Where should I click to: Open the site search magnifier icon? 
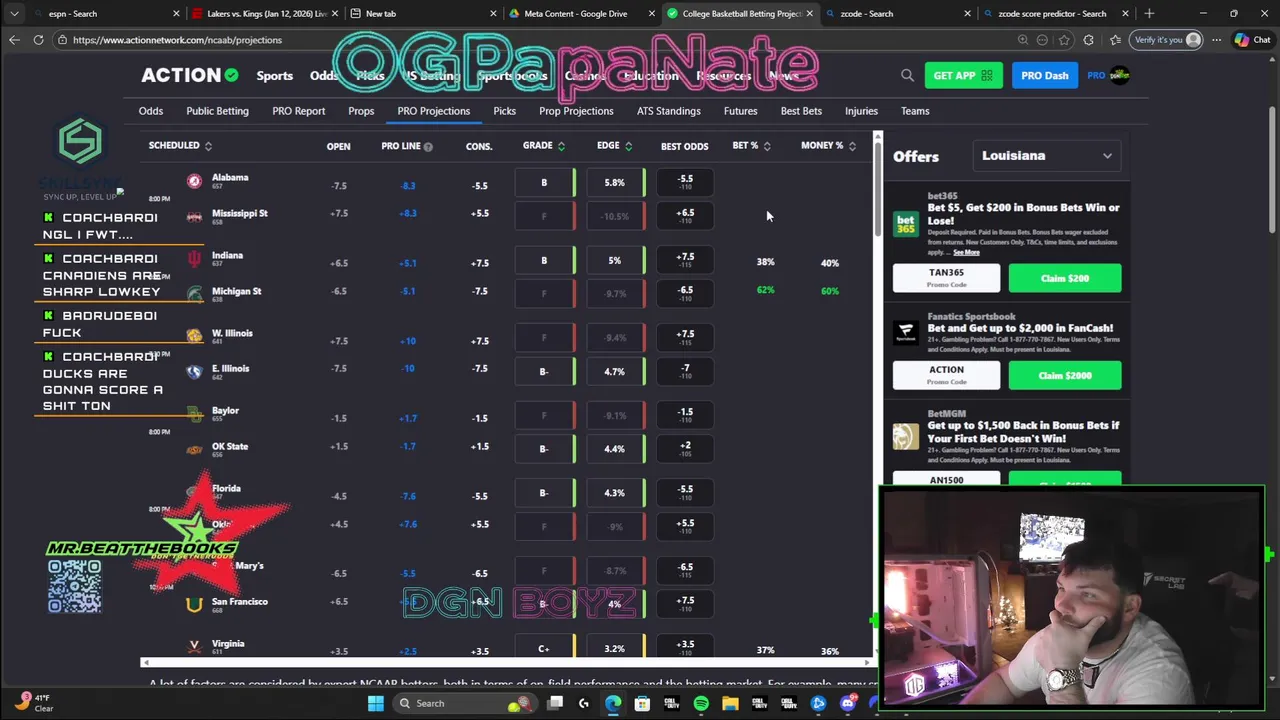(x=907, y=75)
